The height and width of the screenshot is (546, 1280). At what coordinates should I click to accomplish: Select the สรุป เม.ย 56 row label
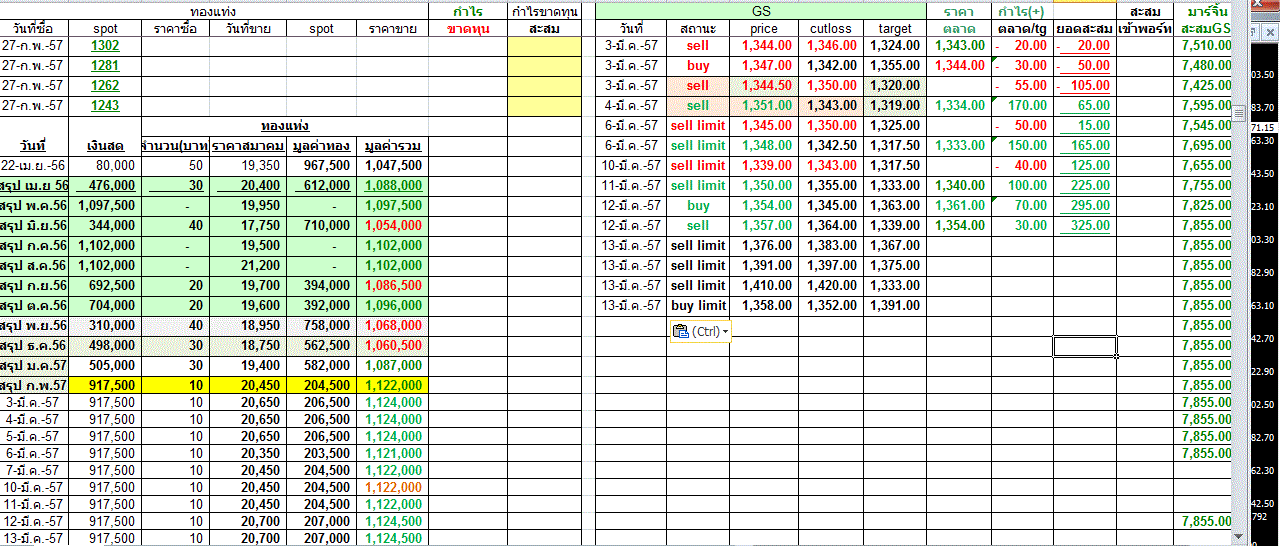(x=35, y=186)
